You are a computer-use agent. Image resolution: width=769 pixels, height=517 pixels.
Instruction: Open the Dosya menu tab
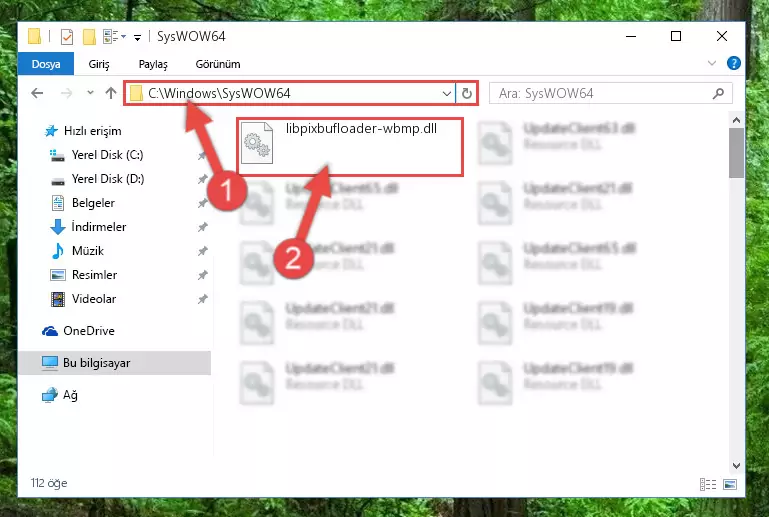tap(46, 64)
